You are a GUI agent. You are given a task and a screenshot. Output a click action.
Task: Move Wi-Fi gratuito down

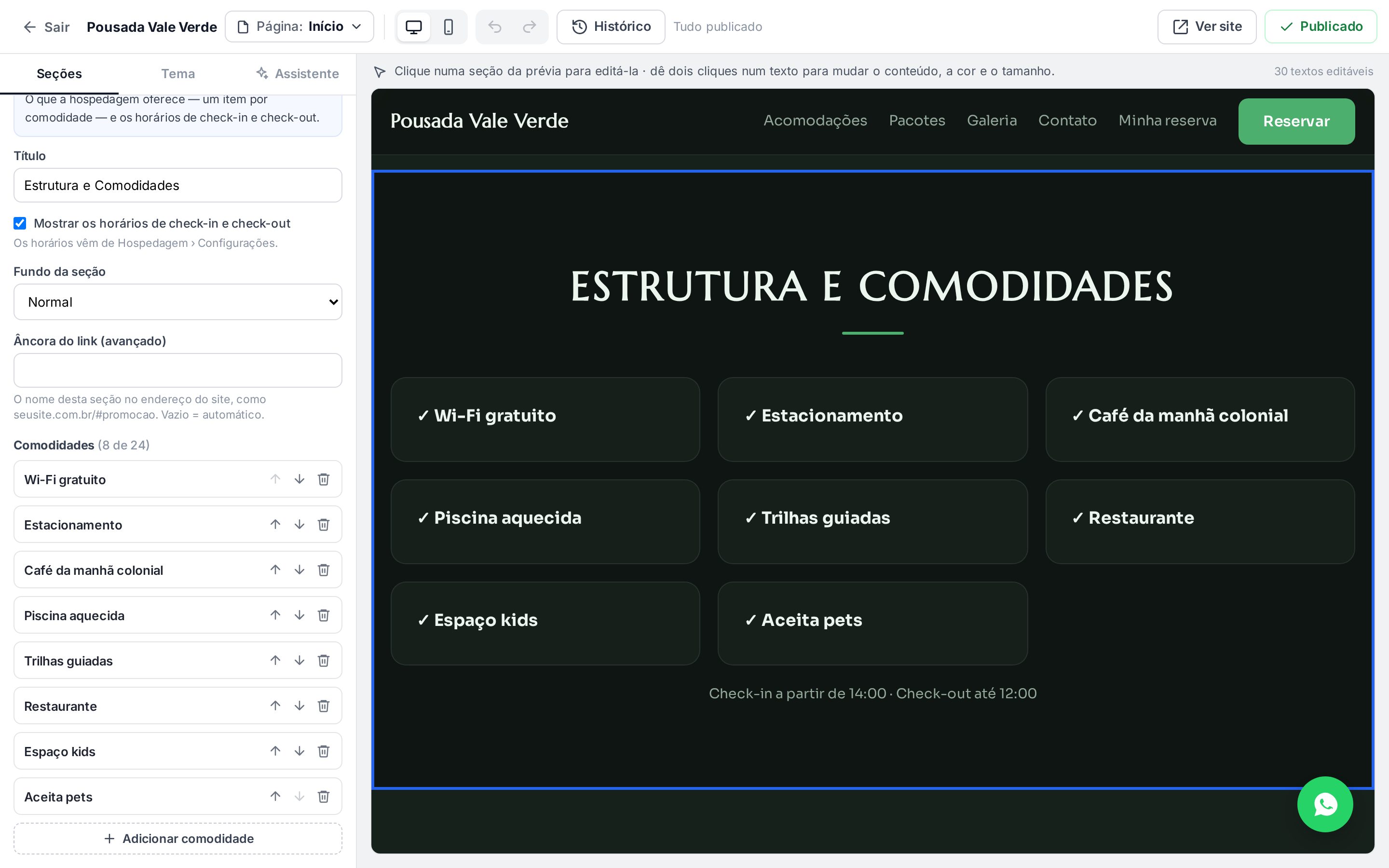299,479
